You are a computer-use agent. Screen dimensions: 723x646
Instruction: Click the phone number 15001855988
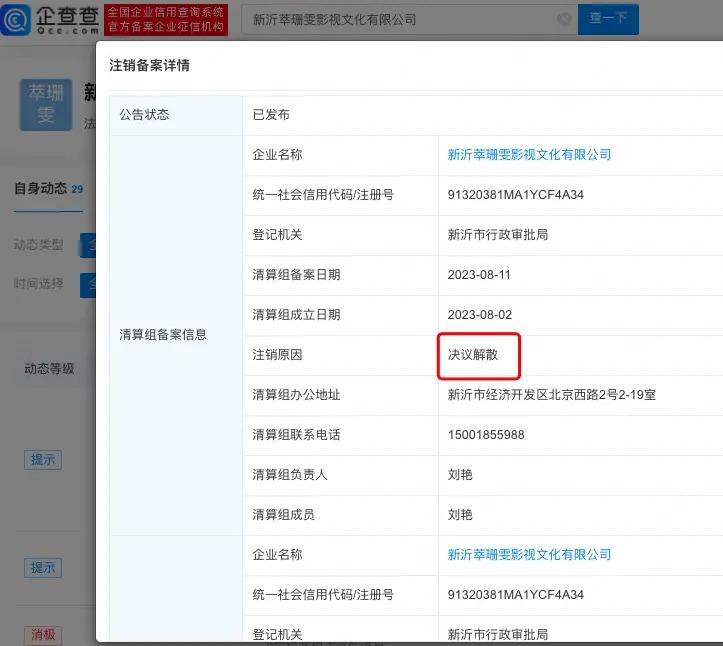coord(486,435)
